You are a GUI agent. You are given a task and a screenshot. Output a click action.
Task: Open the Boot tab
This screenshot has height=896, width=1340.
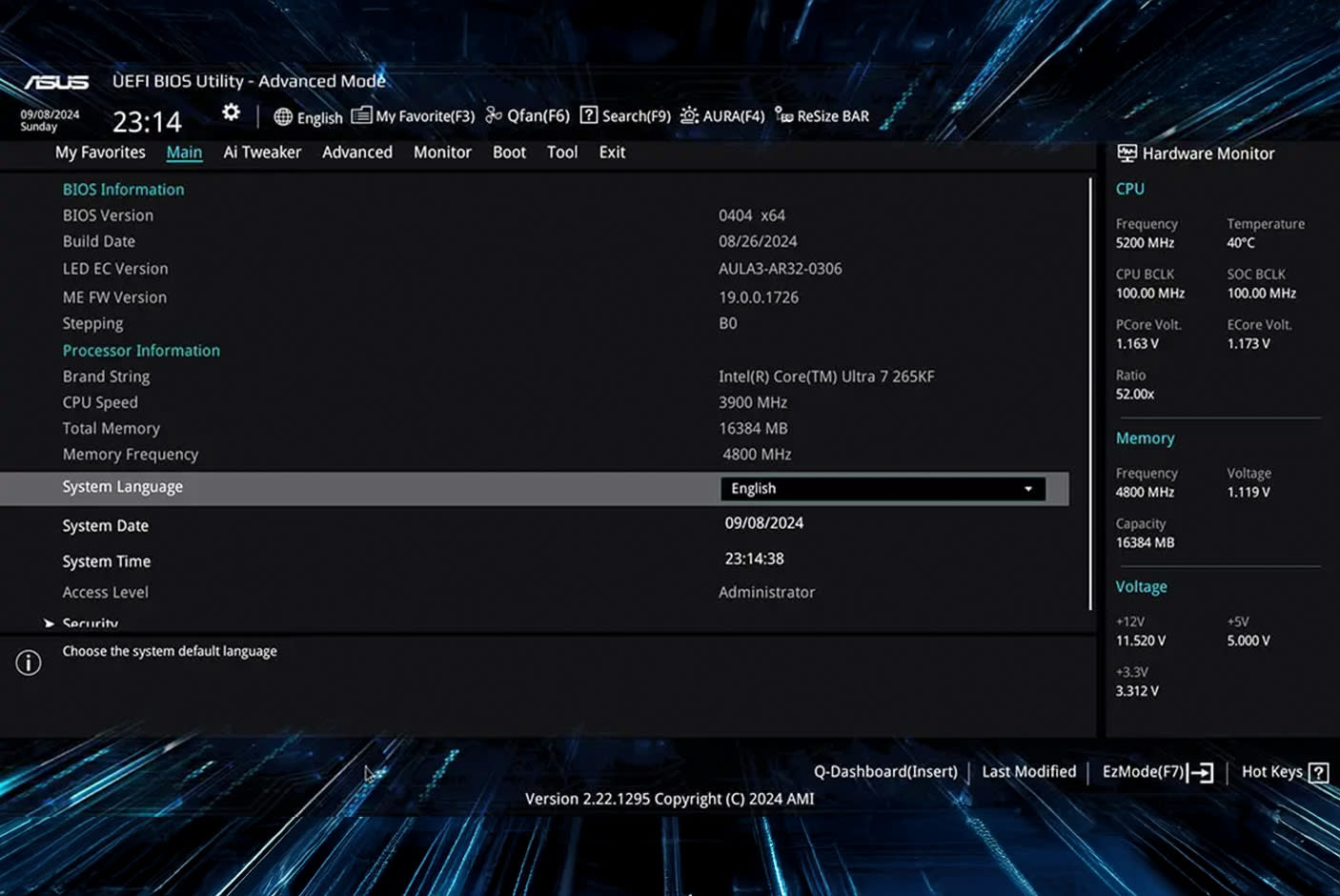click(509, 153)
